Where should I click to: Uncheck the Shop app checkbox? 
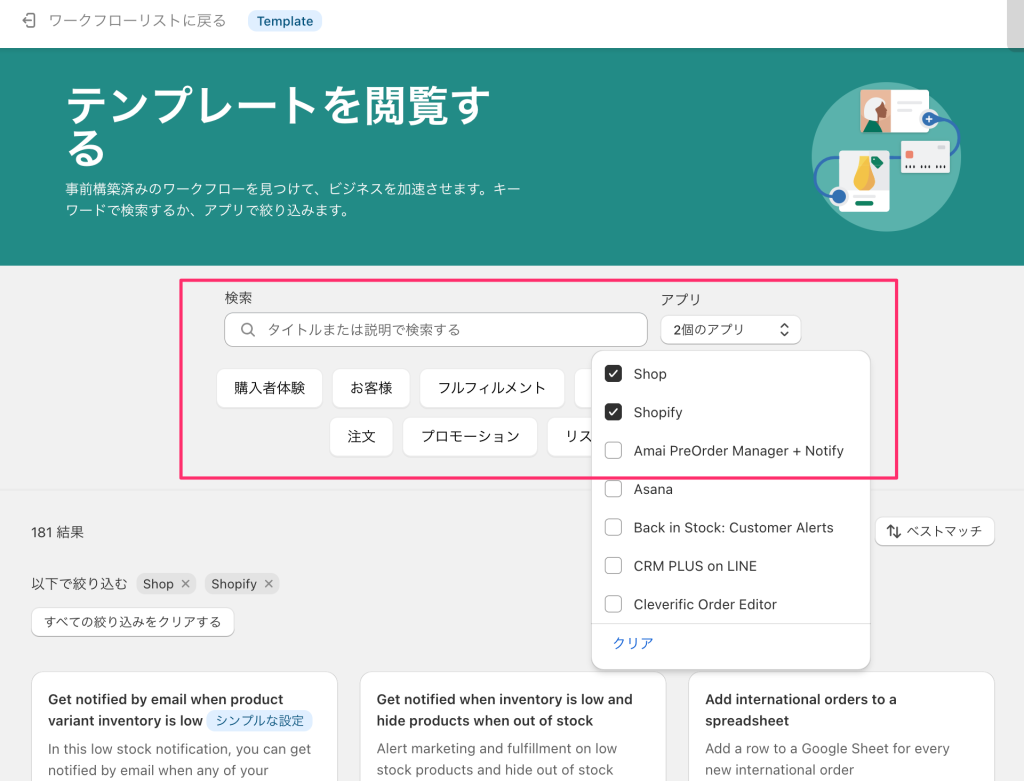click(614, 374)
